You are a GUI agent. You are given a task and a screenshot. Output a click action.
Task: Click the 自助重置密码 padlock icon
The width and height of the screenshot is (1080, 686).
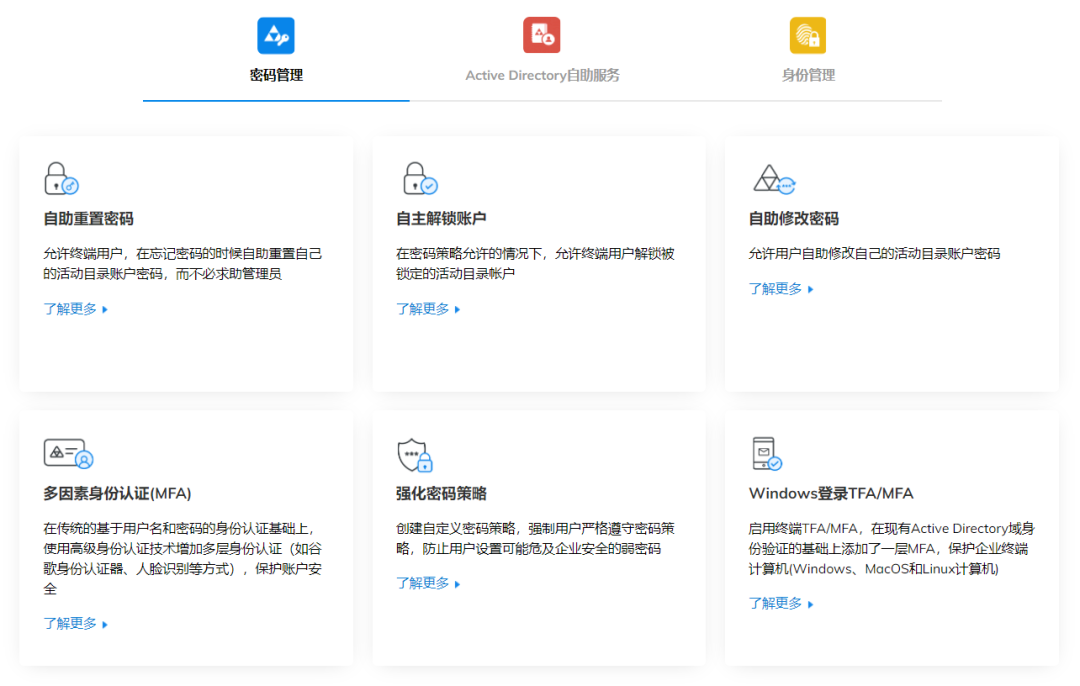point(61,179)
